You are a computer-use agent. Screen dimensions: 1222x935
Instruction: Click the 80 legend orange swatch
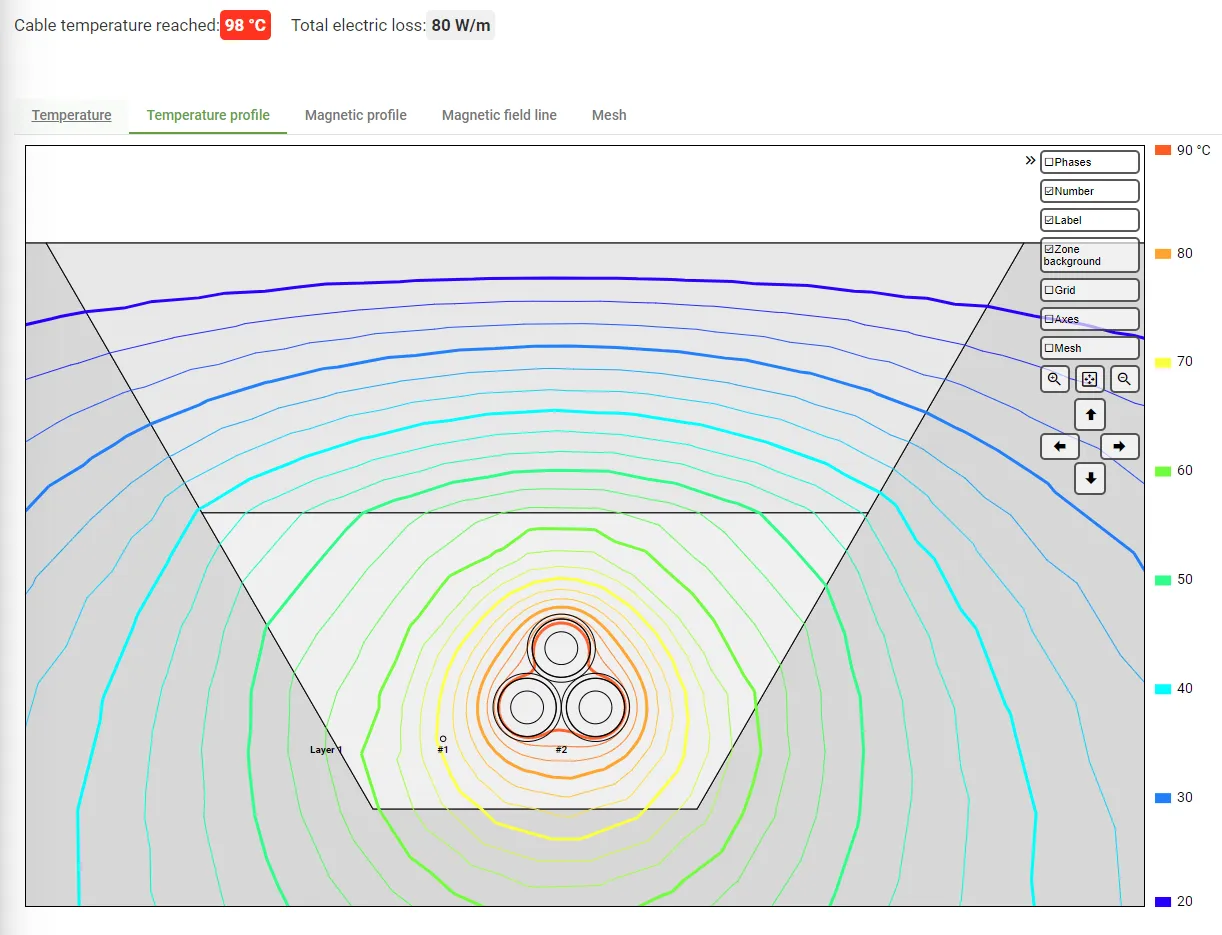[1163, 254]
